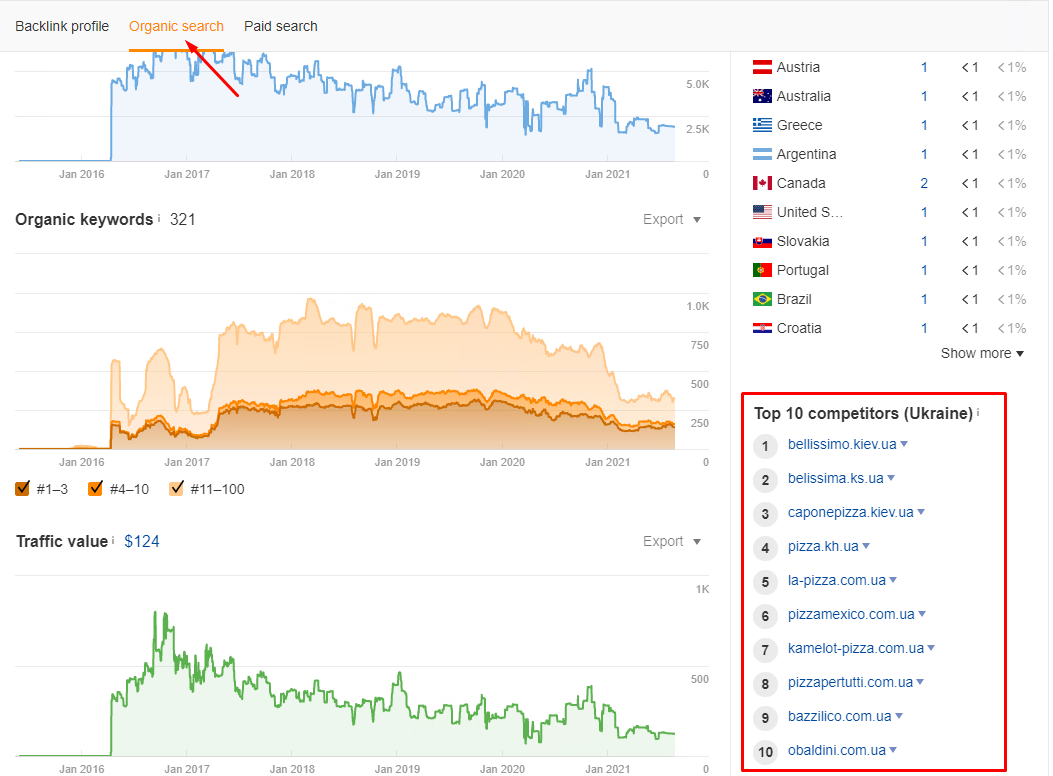Click the Traffic value $124 figure
Screen dimensions: 1053x776
[141, 541]
